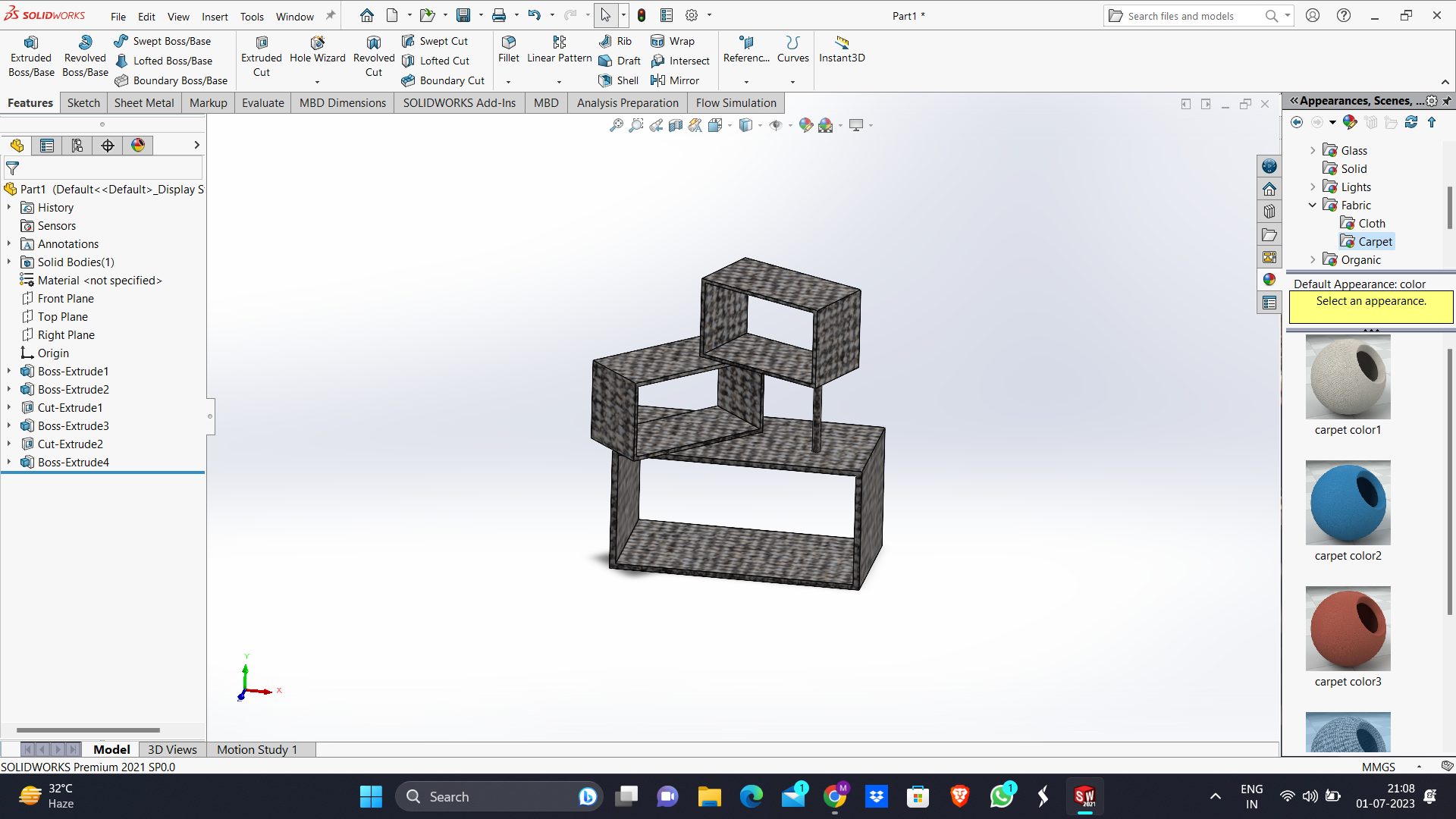Switch to the Sketch ribbon tab
The height and width of the screenshot is (819, 1456).
pyautogui.click(x=83, y=103)
